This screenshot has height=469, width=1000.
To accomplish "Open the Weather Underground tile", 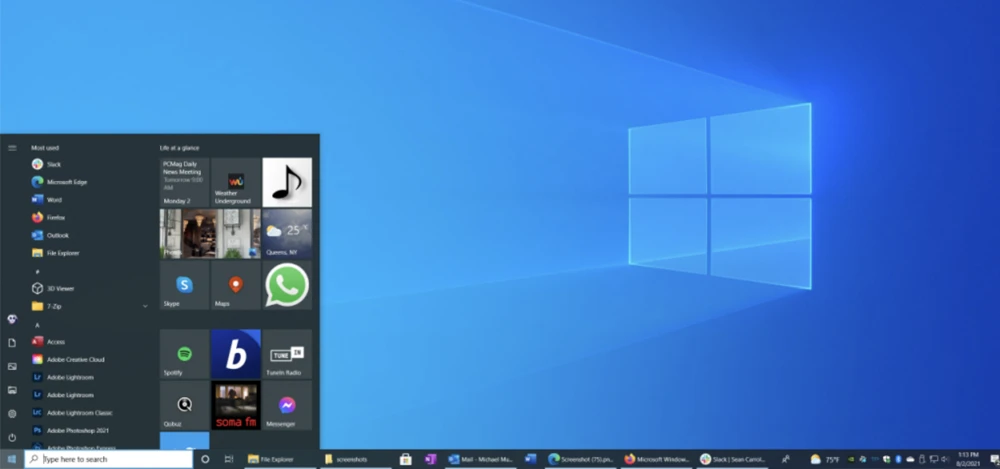I will tap(236, 182).
